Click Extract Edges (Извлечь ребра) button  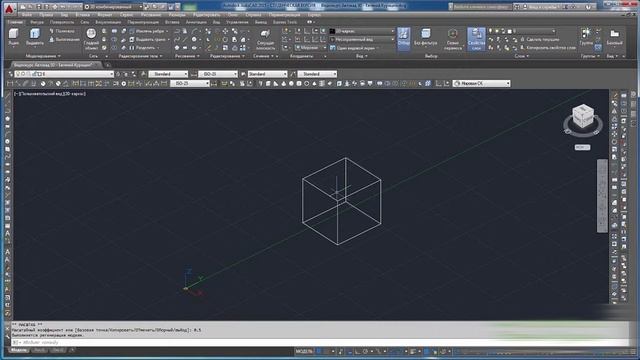(x=147, y=31)
